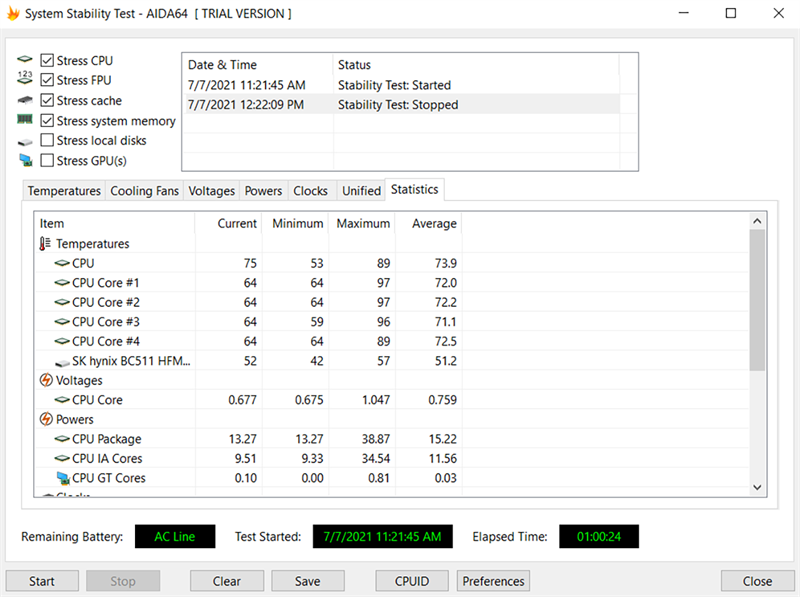Image resolution: width=800 pixels, height=597 pixels.
Task: Open the CPUID panel
Action: click(412, 581)
